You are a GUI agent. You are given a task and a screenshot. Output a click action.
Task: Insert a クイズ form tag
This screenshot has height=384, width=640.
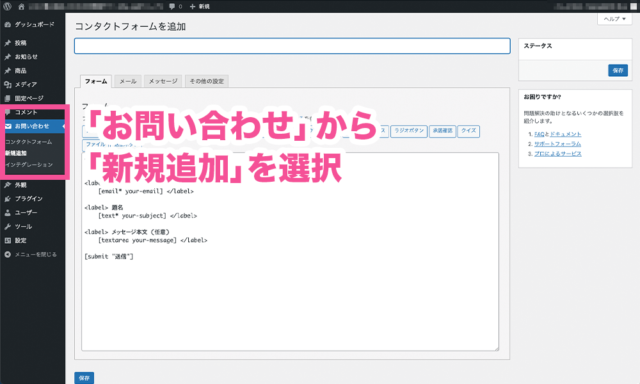click(x=469, y=131)
